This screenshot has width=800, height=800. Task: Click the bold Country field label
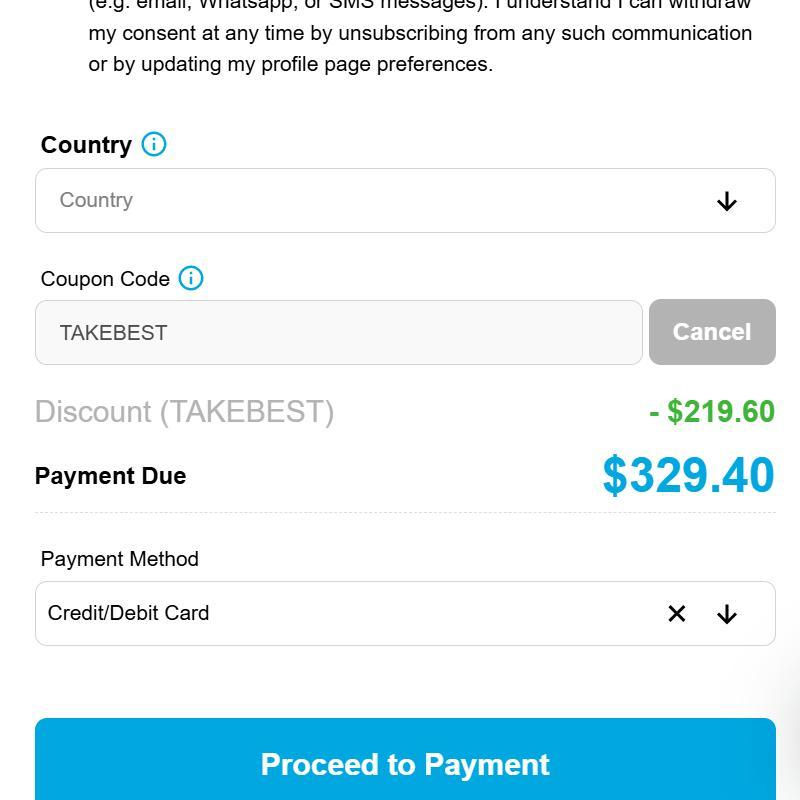pyautogui.click(x=86, y=145)
